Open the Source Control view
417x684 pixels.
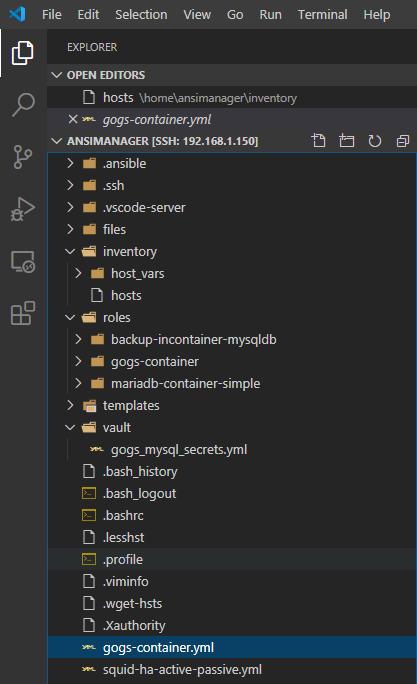coord(23,157)
